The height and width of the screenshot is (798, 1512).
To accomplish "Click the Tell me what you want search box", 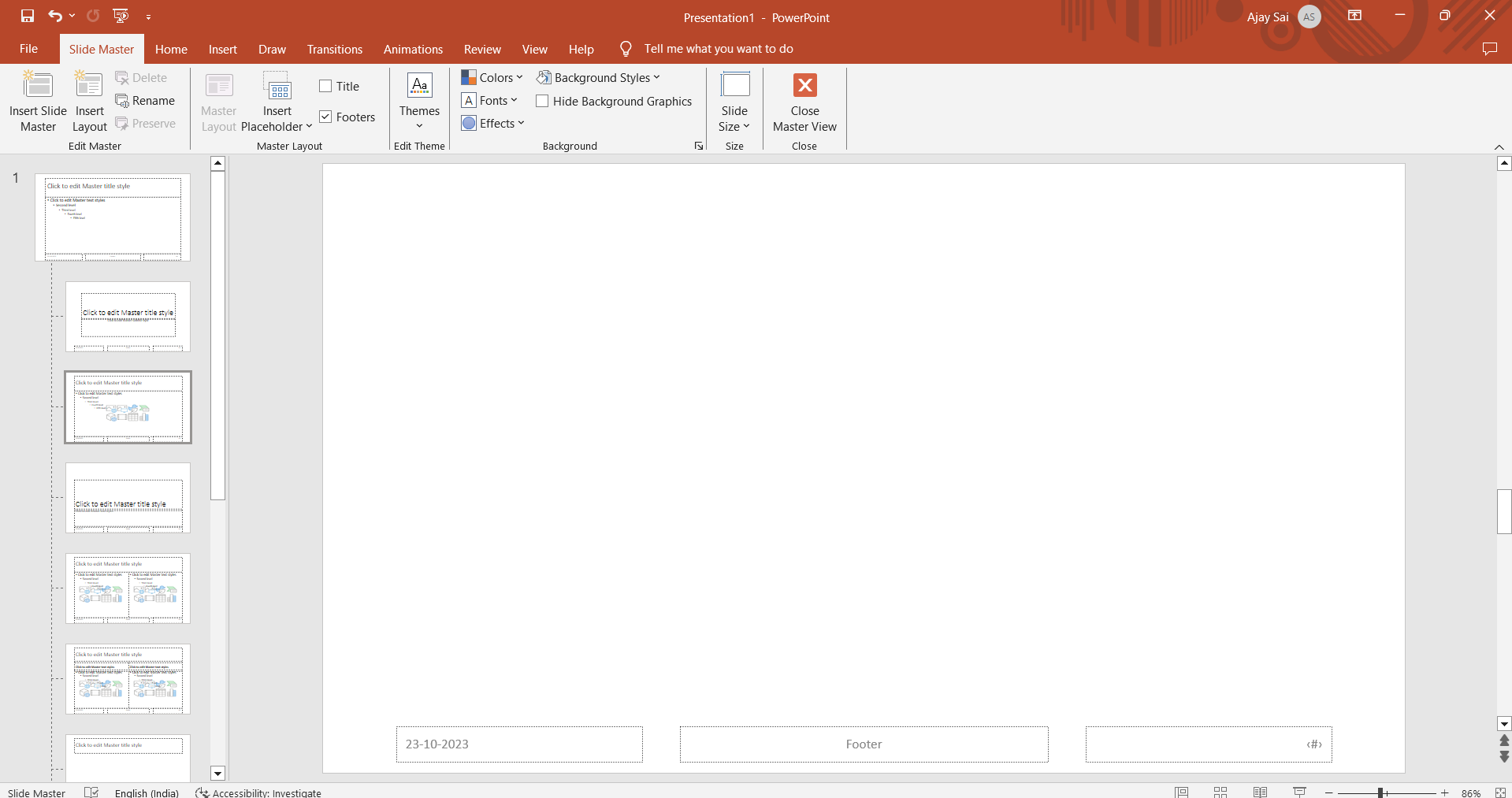I will pyautogui.click(x=718, y=49).
